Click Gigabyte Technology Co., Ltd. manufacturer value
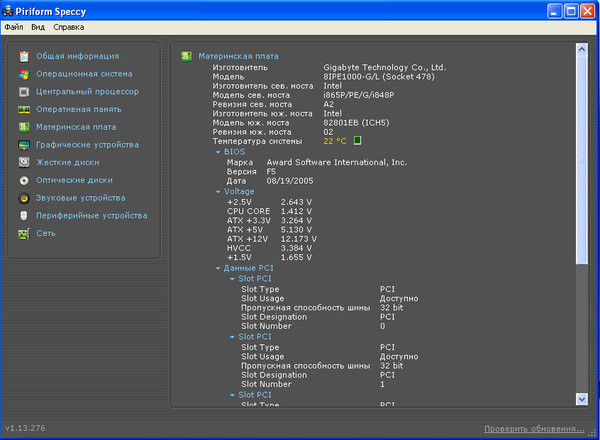Image resolution: width=600 pixels, height=440 pixels. point(385,68)
